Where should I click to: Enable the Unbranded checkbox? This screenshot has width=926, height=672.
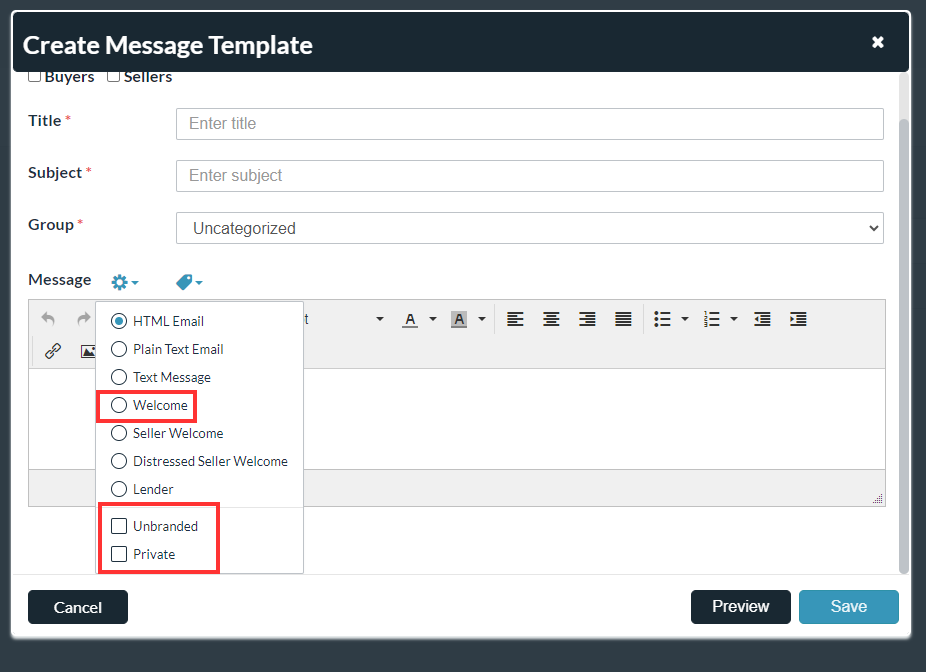119,526
